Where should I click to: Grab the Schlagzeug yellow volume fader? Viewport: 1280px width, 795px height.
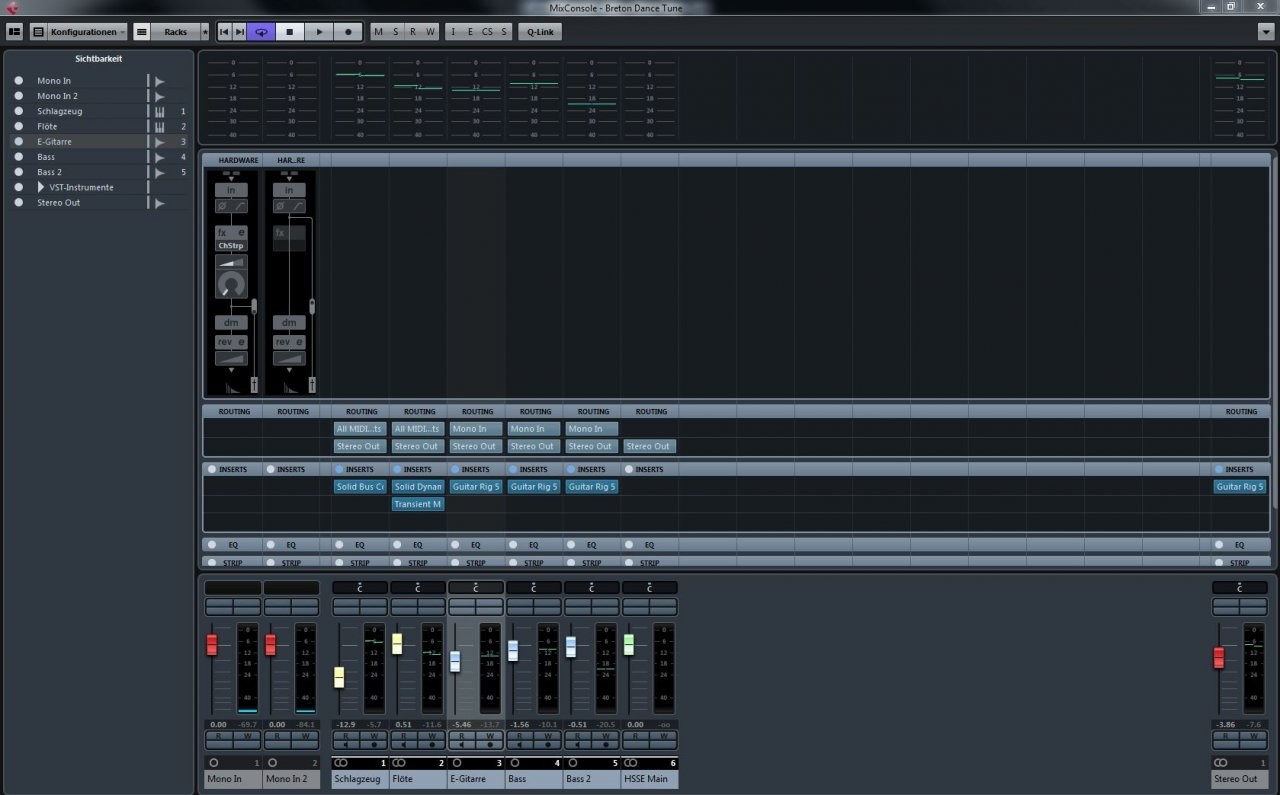coord(339,677)
